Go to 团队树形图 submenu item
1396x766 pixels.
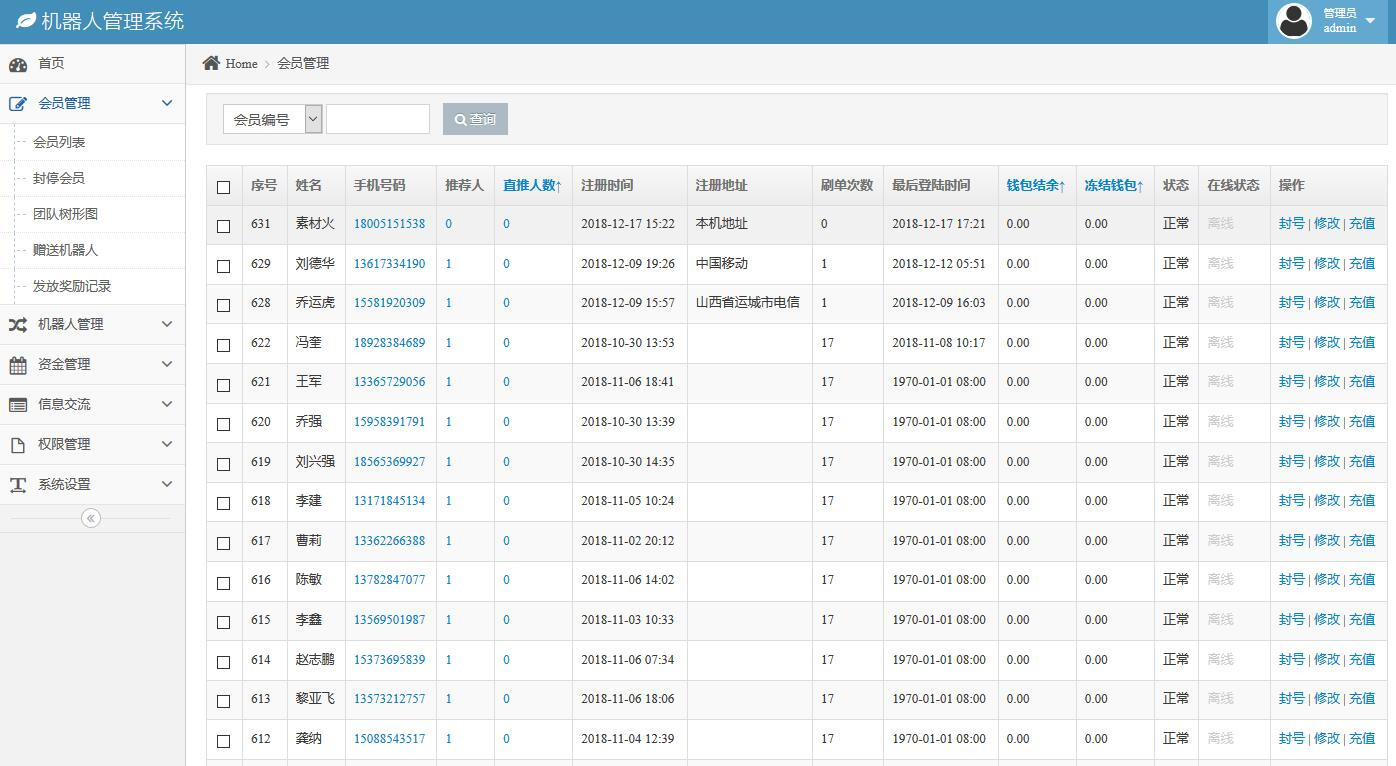(x=65, y=214)
